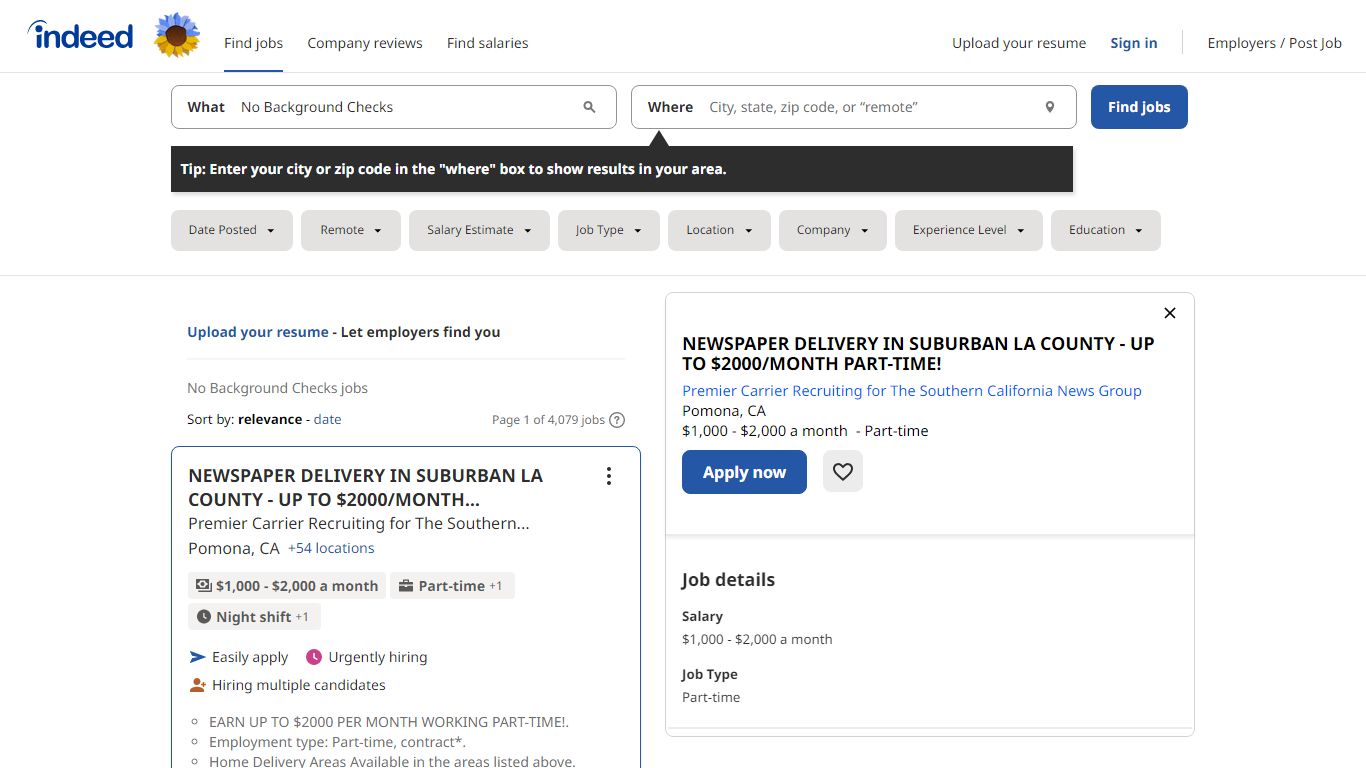Click "EARN UP TO $2000 PER MONTH" bullet
Screen dimensions: 1366x768
[x=388, y=722]
